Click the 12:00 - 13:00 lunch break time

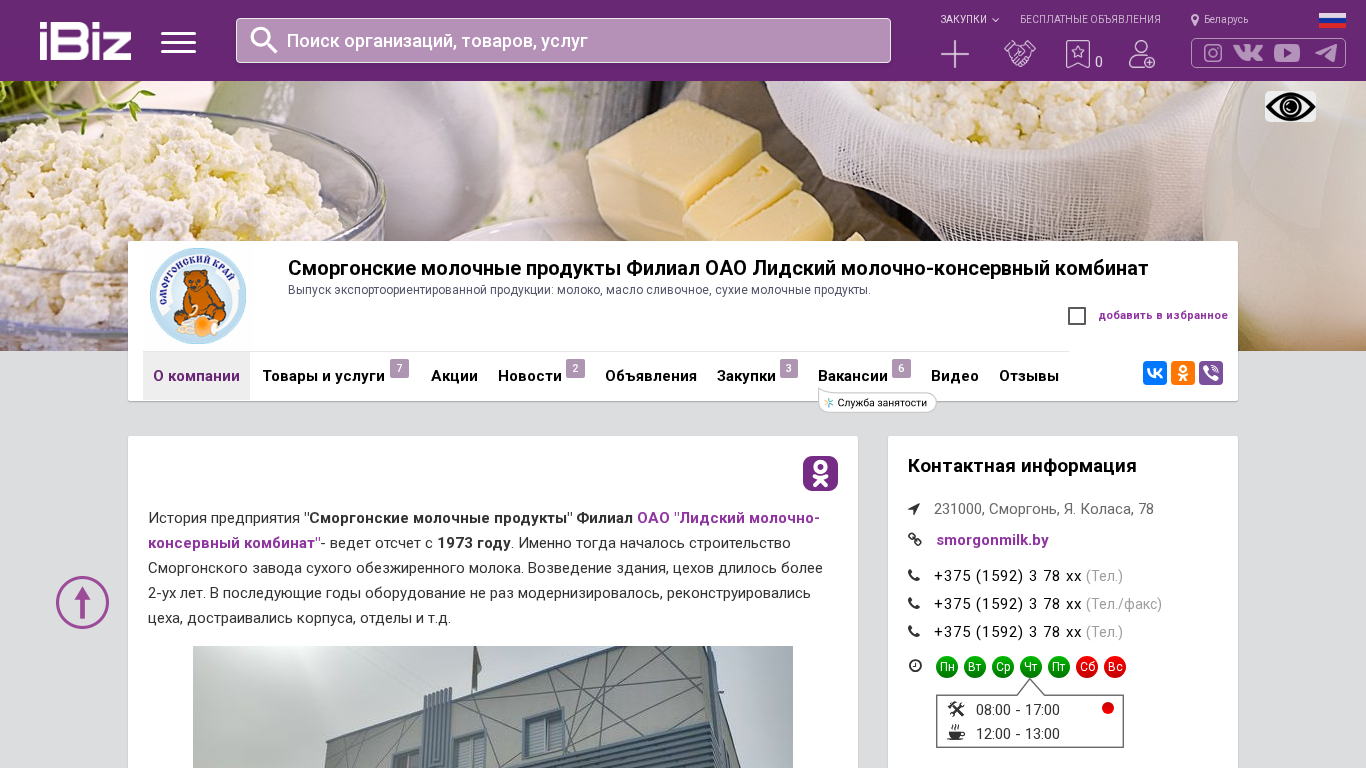click(x=1018, y=734)
